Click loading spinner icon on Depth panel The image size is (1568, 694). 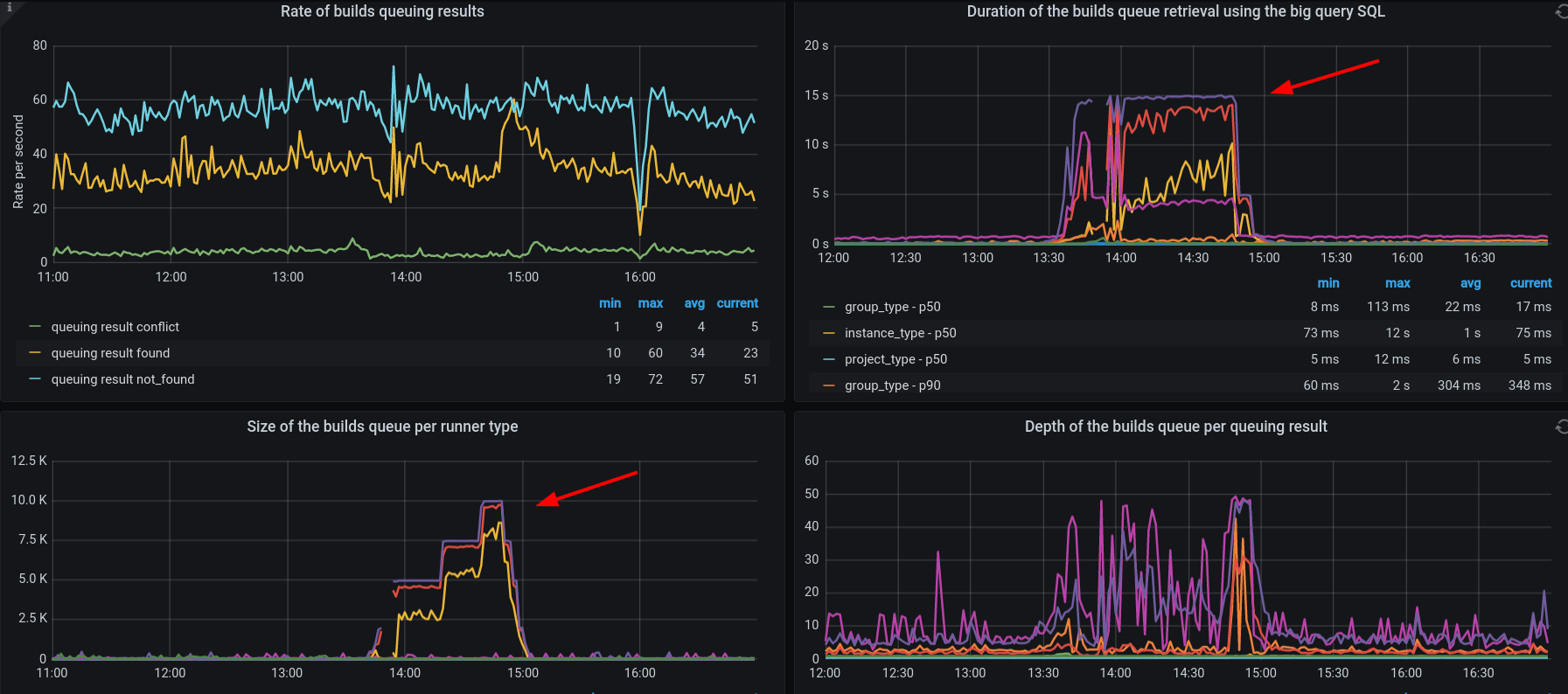tap(1561, 427)
